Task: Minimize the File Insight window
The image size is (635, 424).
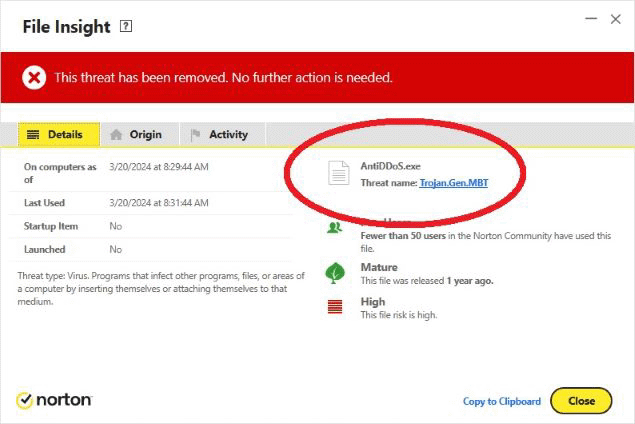Action: click(591, 19)
